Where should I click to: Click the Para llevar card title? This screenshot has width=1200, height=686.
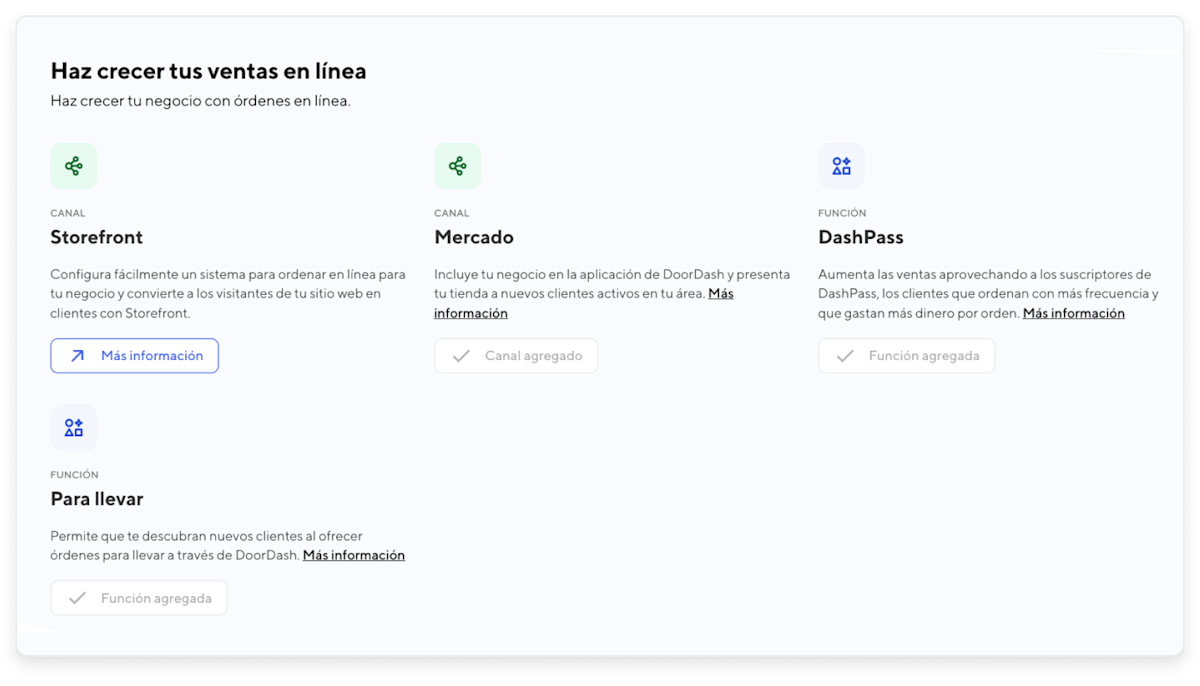97,499
